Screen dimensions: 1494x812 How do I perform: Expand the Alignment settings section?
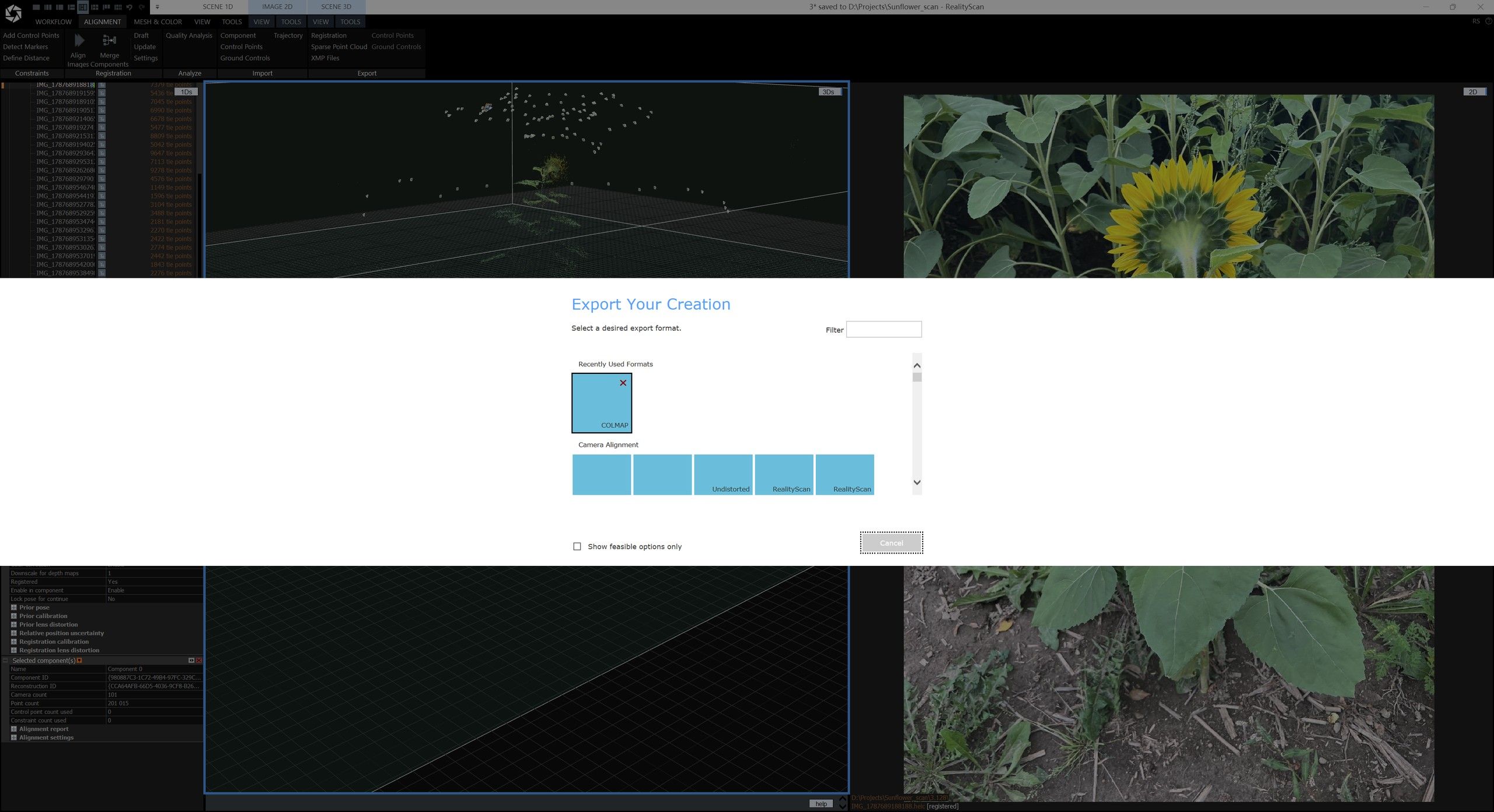(x=13, y=737)
